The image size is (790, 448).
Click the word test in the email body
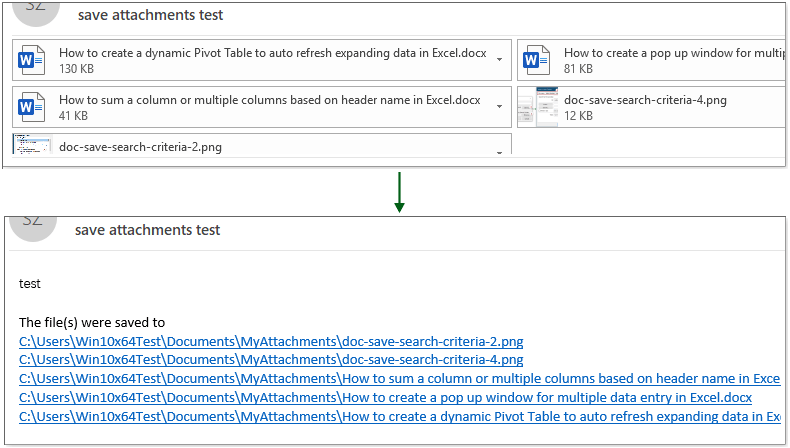(30, 284)
